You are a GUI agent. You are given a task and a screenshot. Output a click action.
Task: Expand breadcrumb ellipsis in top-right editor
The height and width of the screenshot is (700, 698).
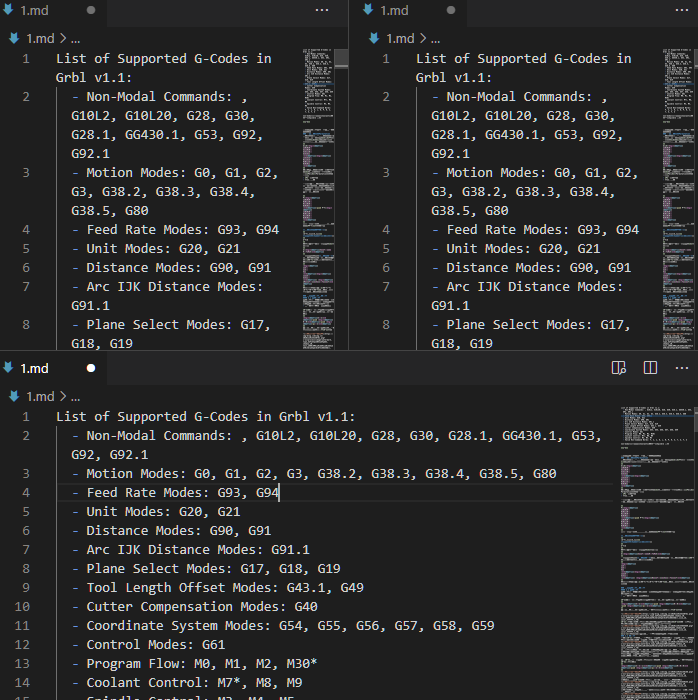(436, 40)
